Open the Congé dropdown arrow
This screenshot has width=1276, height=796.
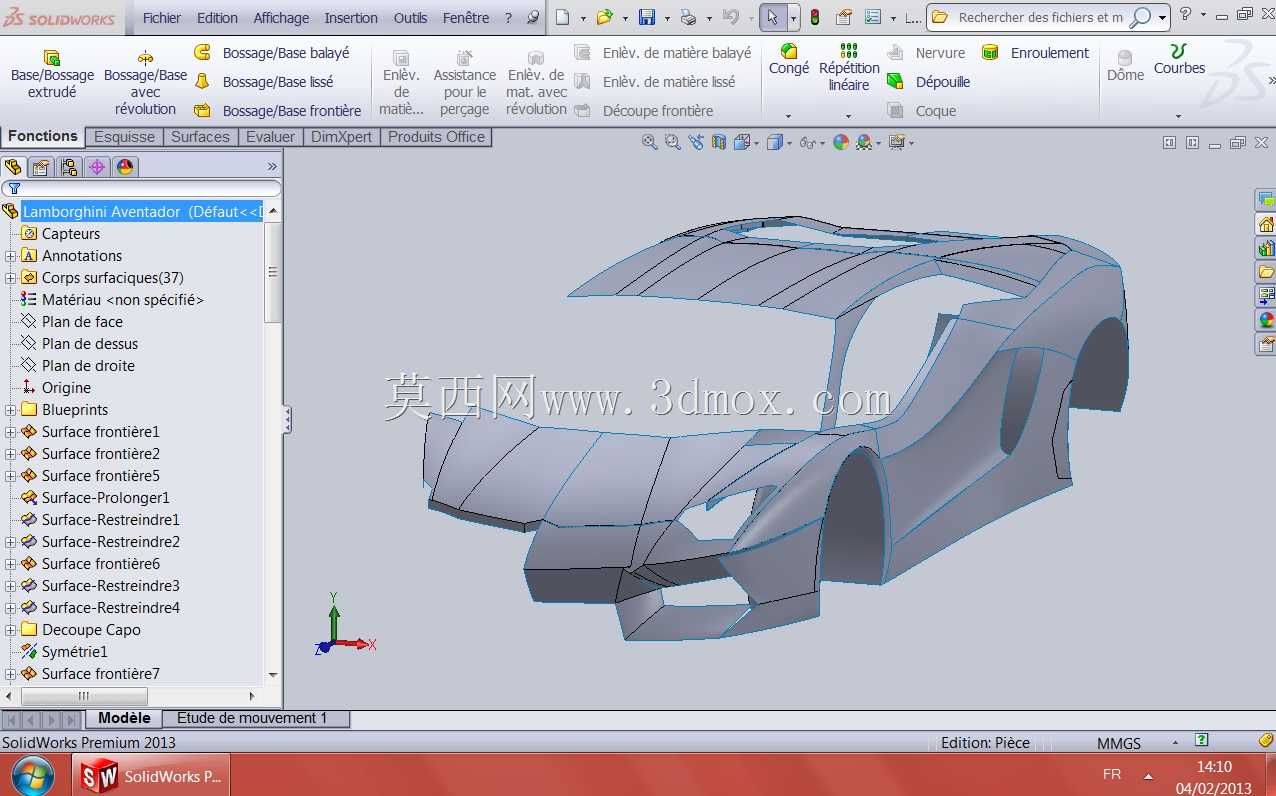[789, 116]
